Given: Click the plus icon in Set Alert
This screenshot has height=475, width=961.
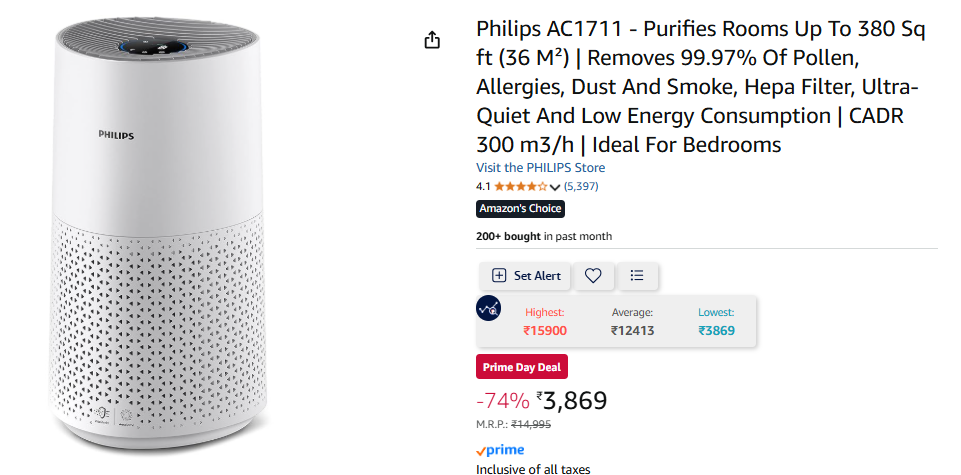Looking at the screenshot, I should pyautogui.click(x=499, y=276).
